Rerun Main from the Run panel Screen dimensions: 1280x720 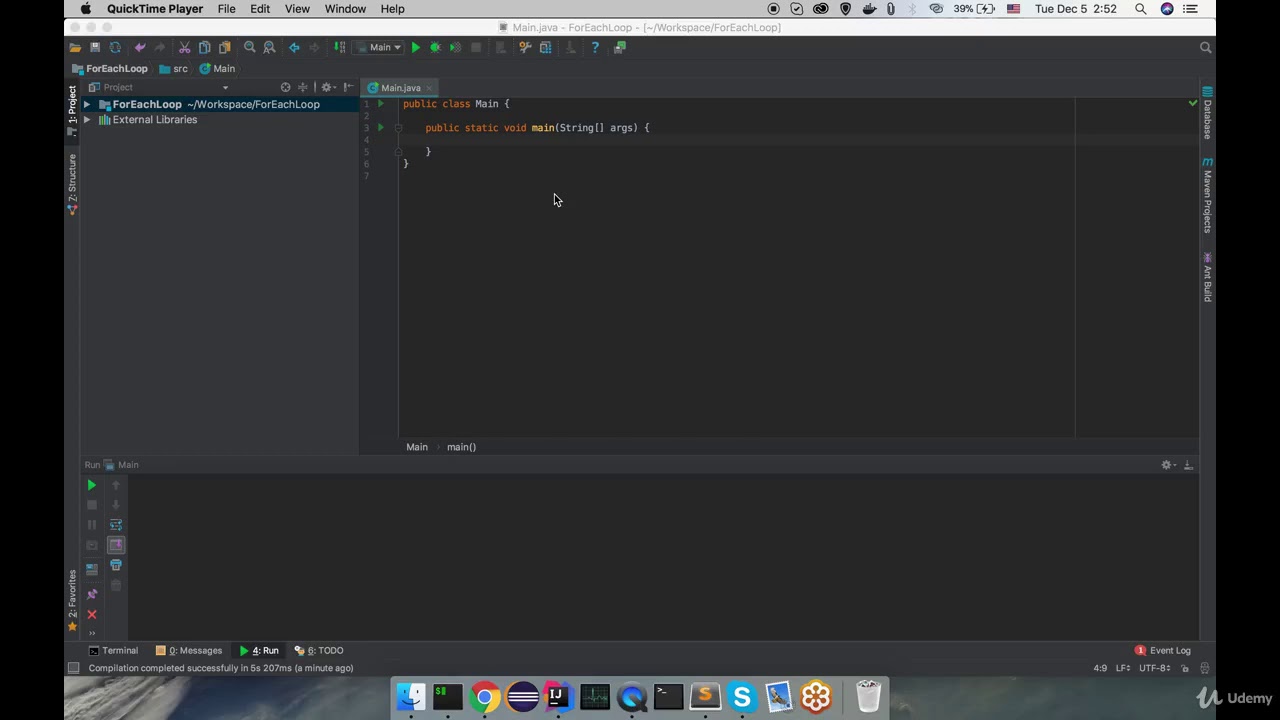pyautogui.click(x=92, y=485)
